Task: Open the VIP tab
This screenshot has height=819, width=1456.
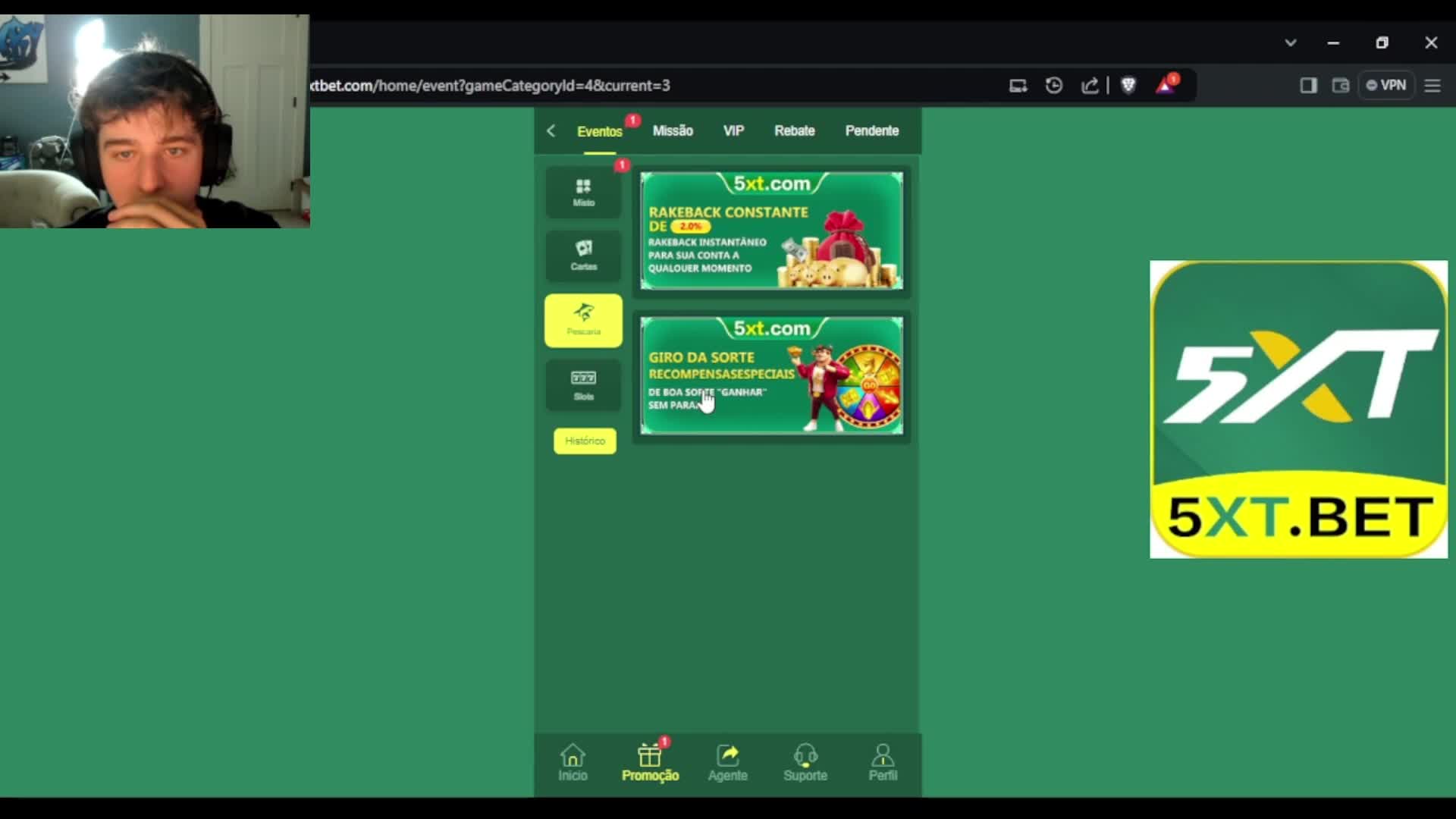Action: click(733, 130)
